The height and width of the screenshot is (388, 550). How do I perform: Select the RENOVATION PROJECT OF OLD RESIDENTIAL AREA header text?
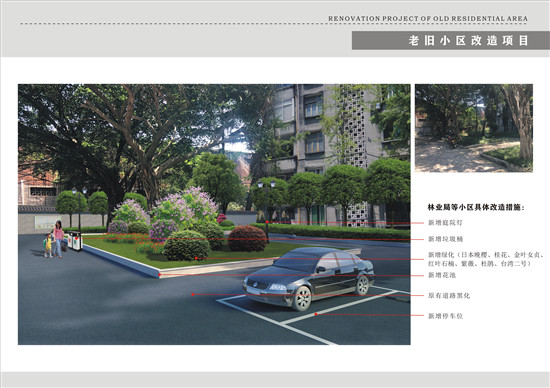[428, 19]
